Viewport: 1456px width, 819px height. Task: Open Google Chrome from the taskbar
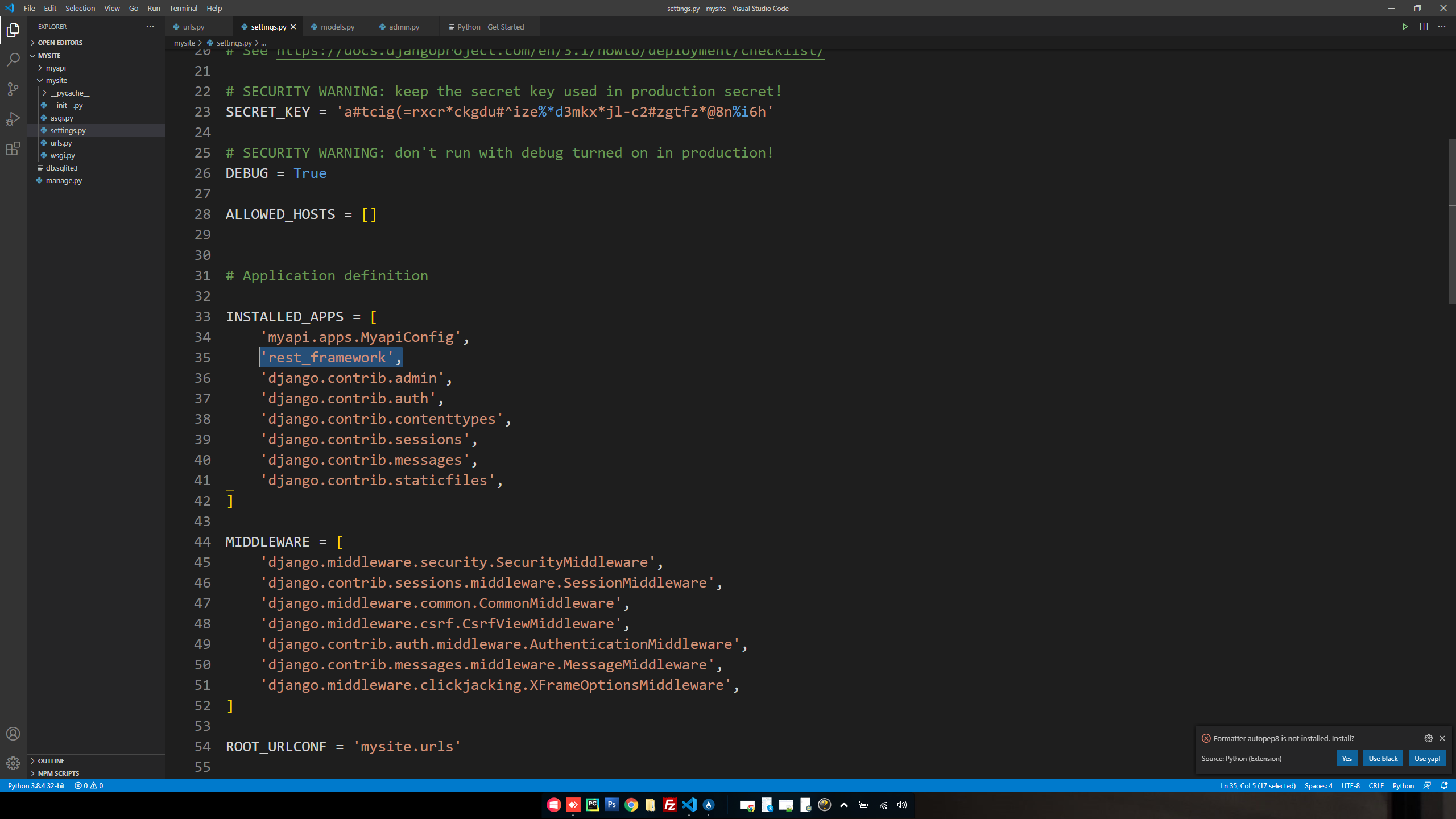(x=631, y=805)
